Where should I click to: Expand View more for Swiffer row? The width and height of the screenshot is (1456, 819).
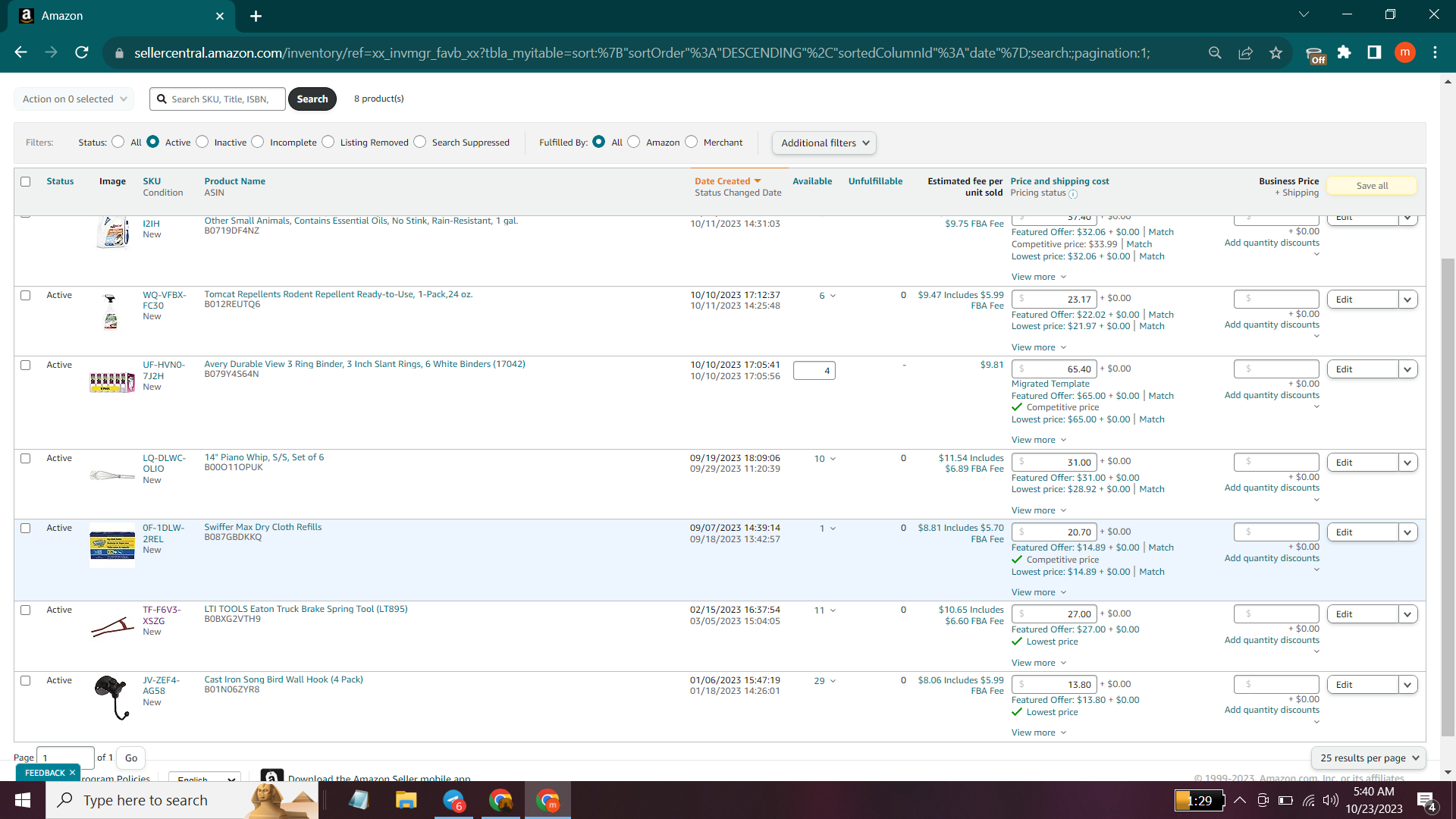click(x=1039, y=592)
